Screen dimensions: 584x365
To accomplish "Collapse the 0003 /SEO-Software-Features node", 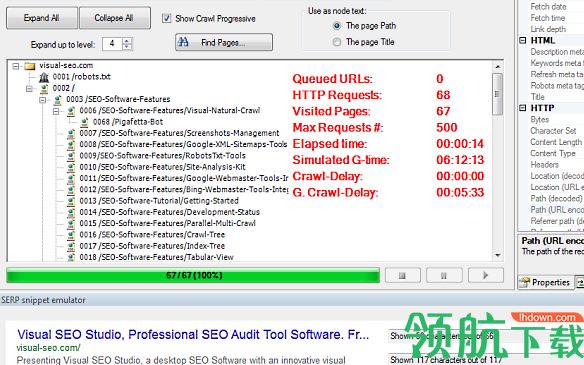I will [42, 100].
